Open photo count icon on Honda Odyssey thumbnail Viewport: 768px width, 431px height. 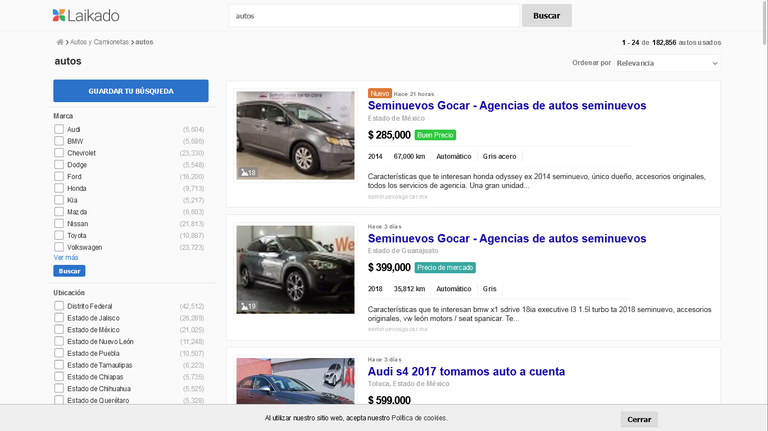[x=248, y=172]
